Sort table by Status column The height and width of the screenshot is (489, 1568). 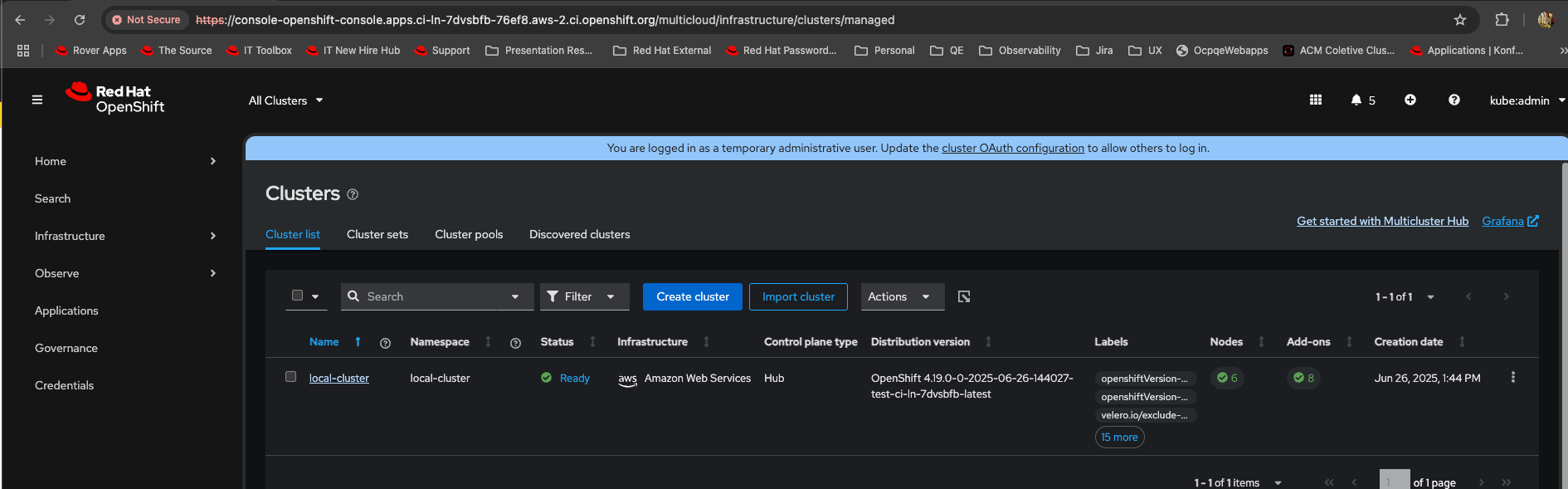pyautogui.click(x=592, y=342)
